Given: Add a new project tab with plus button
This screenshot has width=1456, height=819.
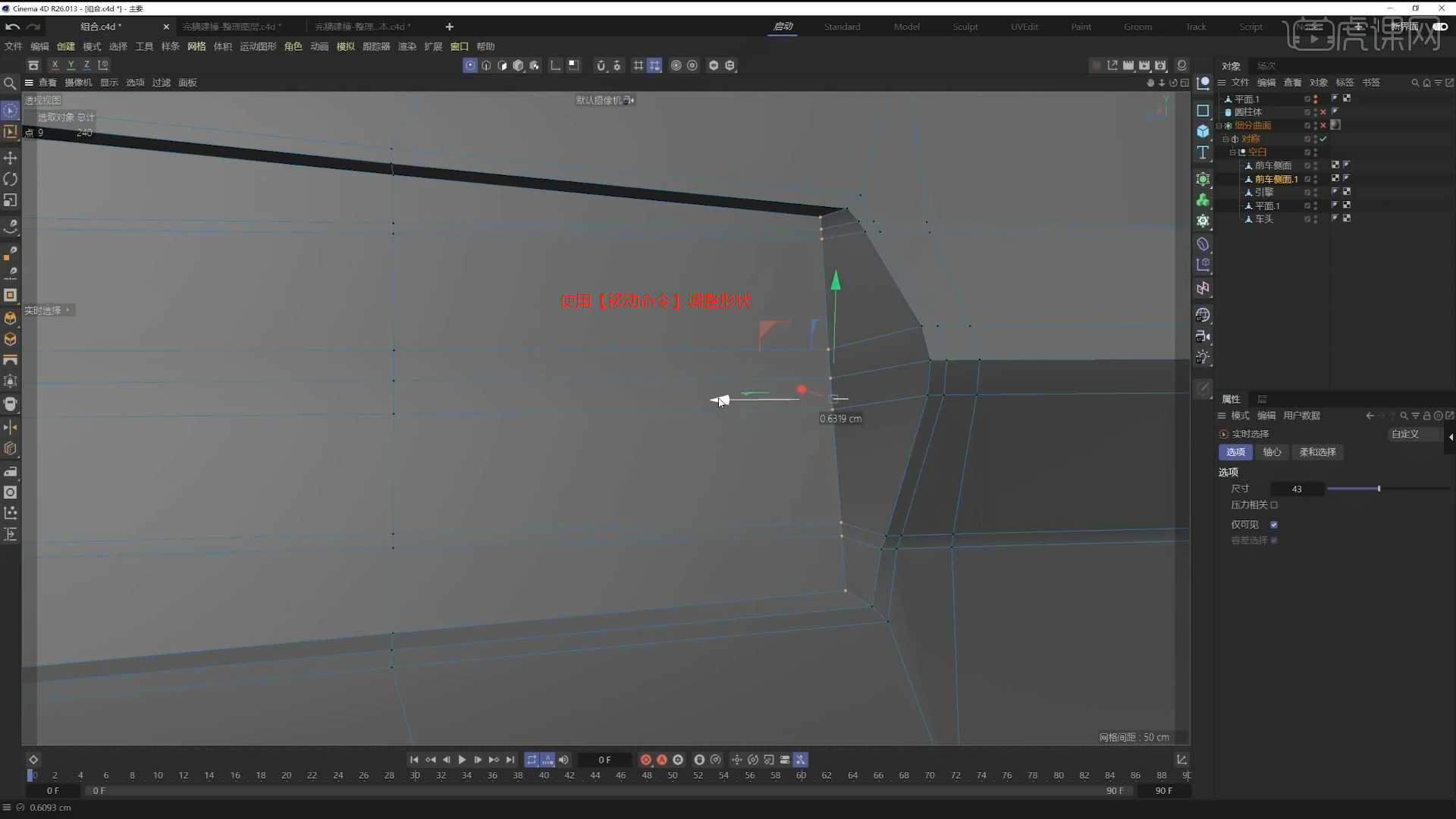Looking at the screenshot, I should 449,27.
